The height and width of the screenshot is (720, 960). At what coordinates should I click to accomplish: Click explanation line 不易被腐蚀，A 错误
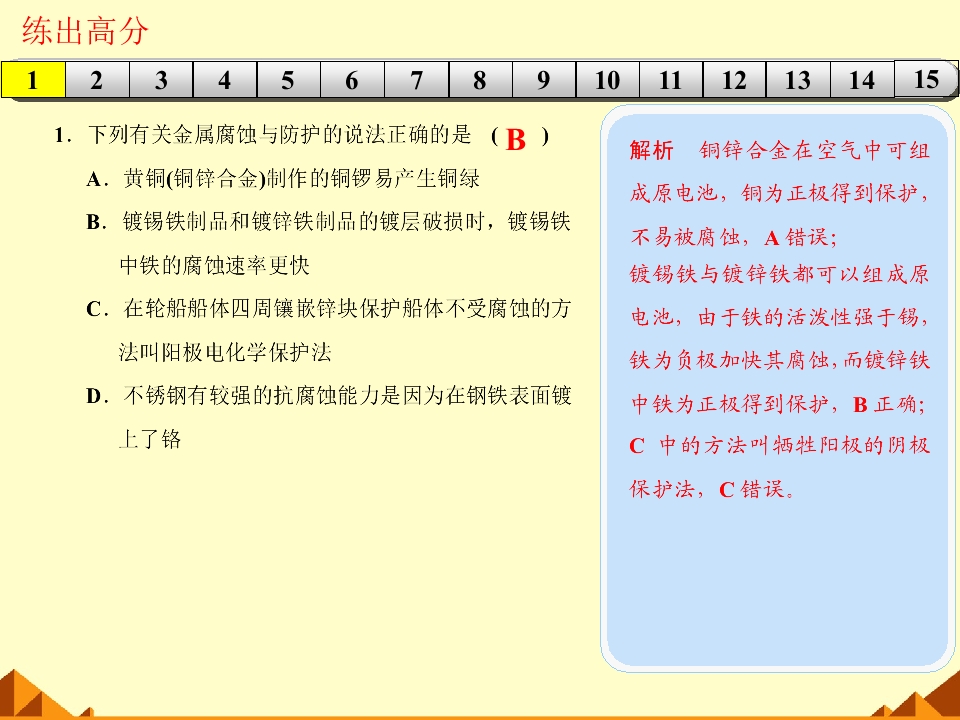coord(733,237)
